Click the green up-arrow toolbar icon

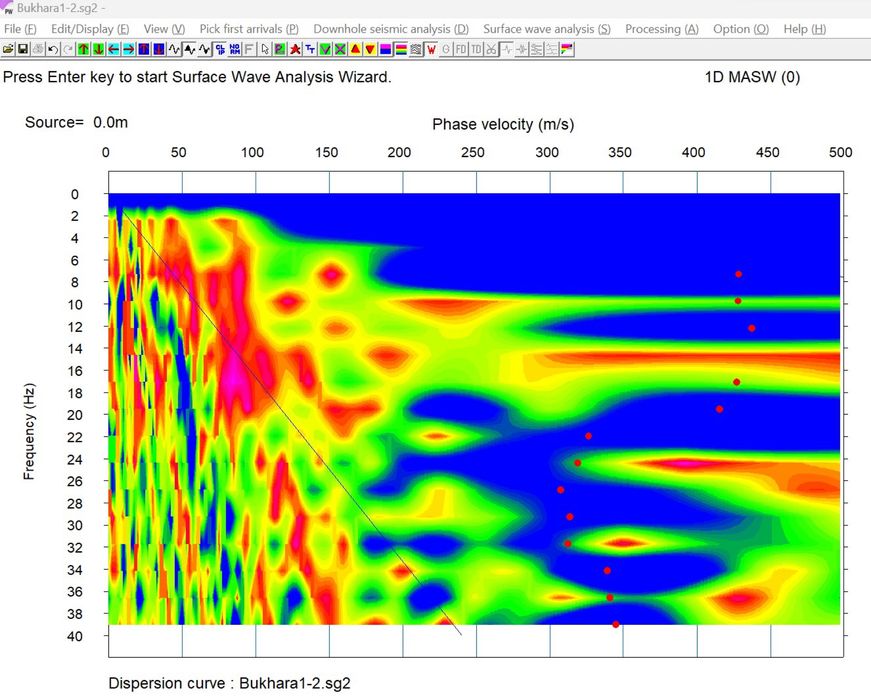[x=83, y=49]
